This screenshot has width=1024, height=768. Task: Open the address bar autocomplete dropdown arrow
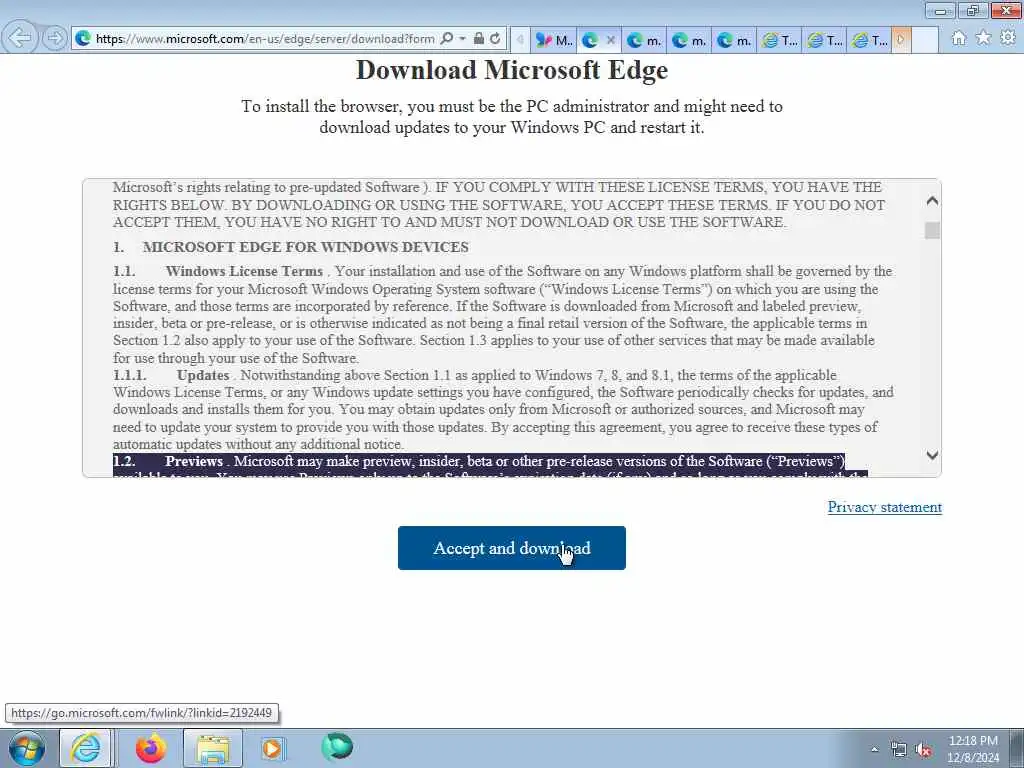point(462,39)
